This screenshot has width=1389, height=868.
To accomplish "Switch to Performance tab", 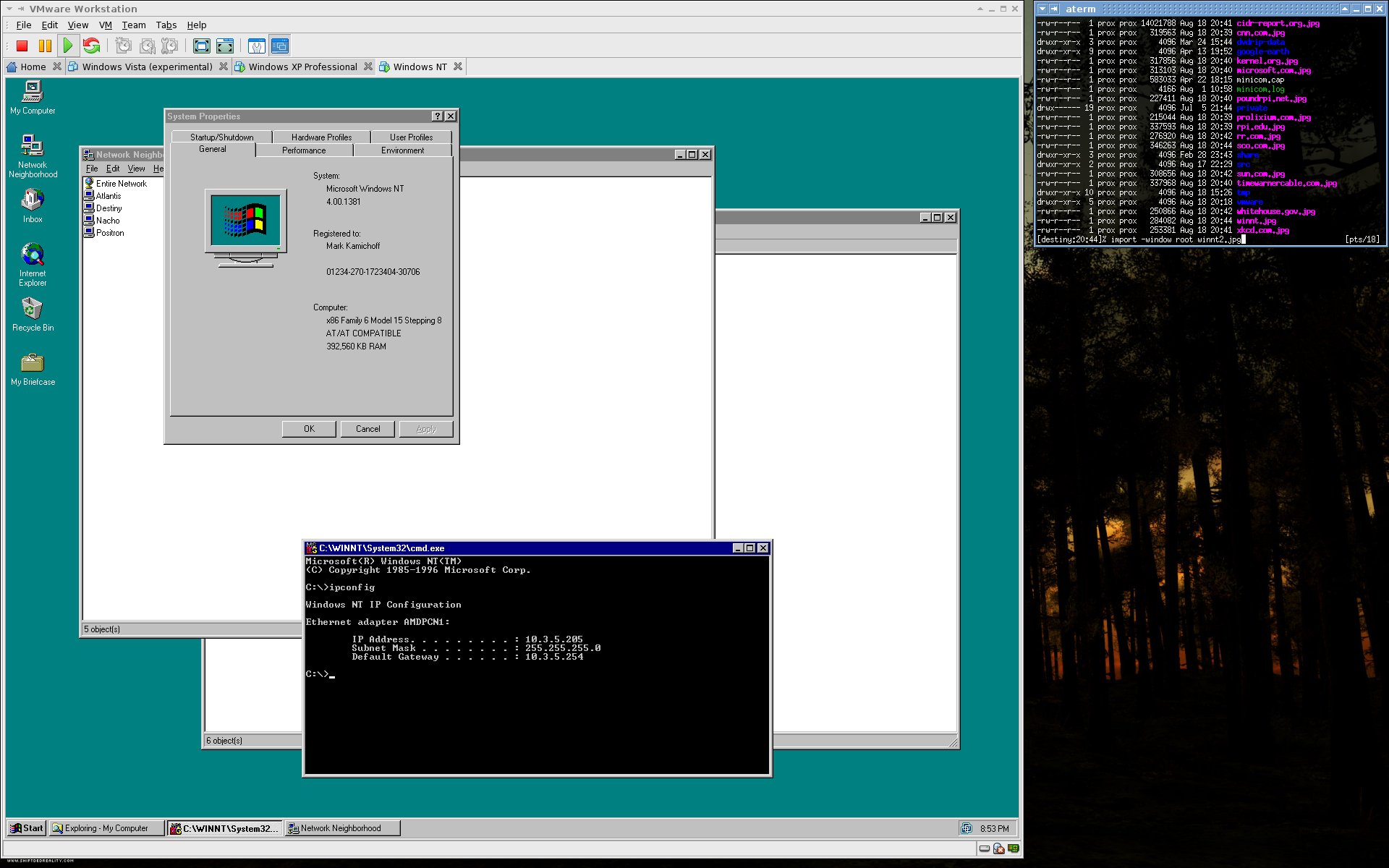I will coord(304,150).
